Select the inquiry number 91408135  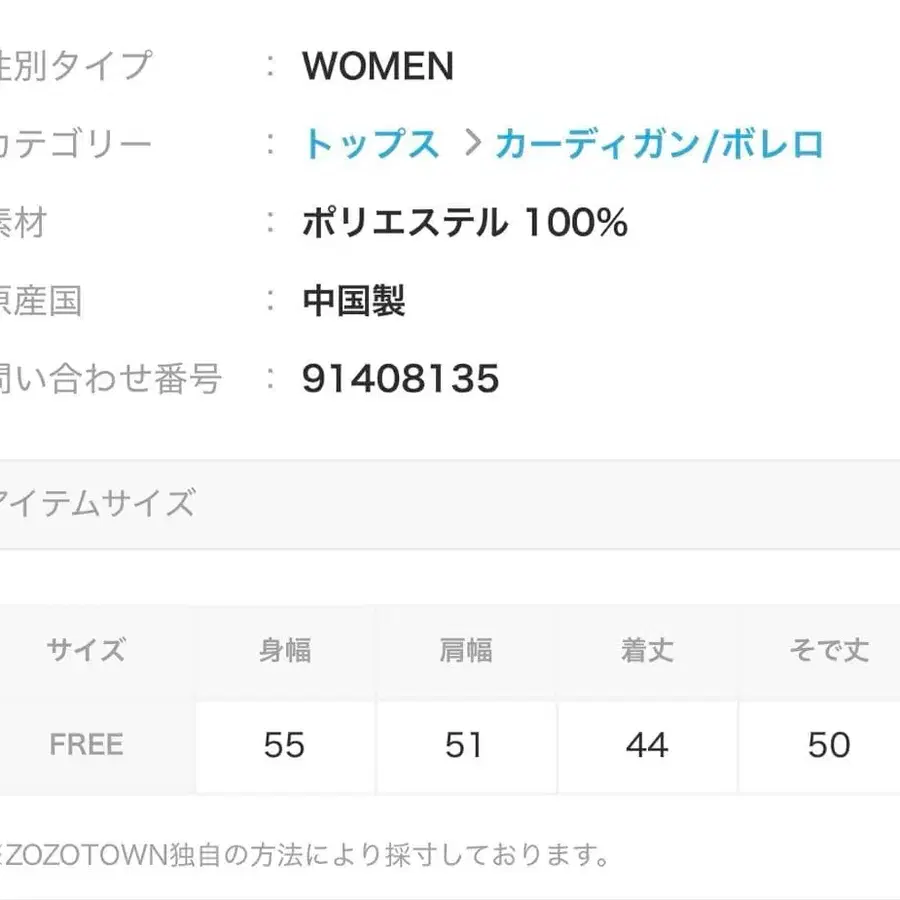400,379
